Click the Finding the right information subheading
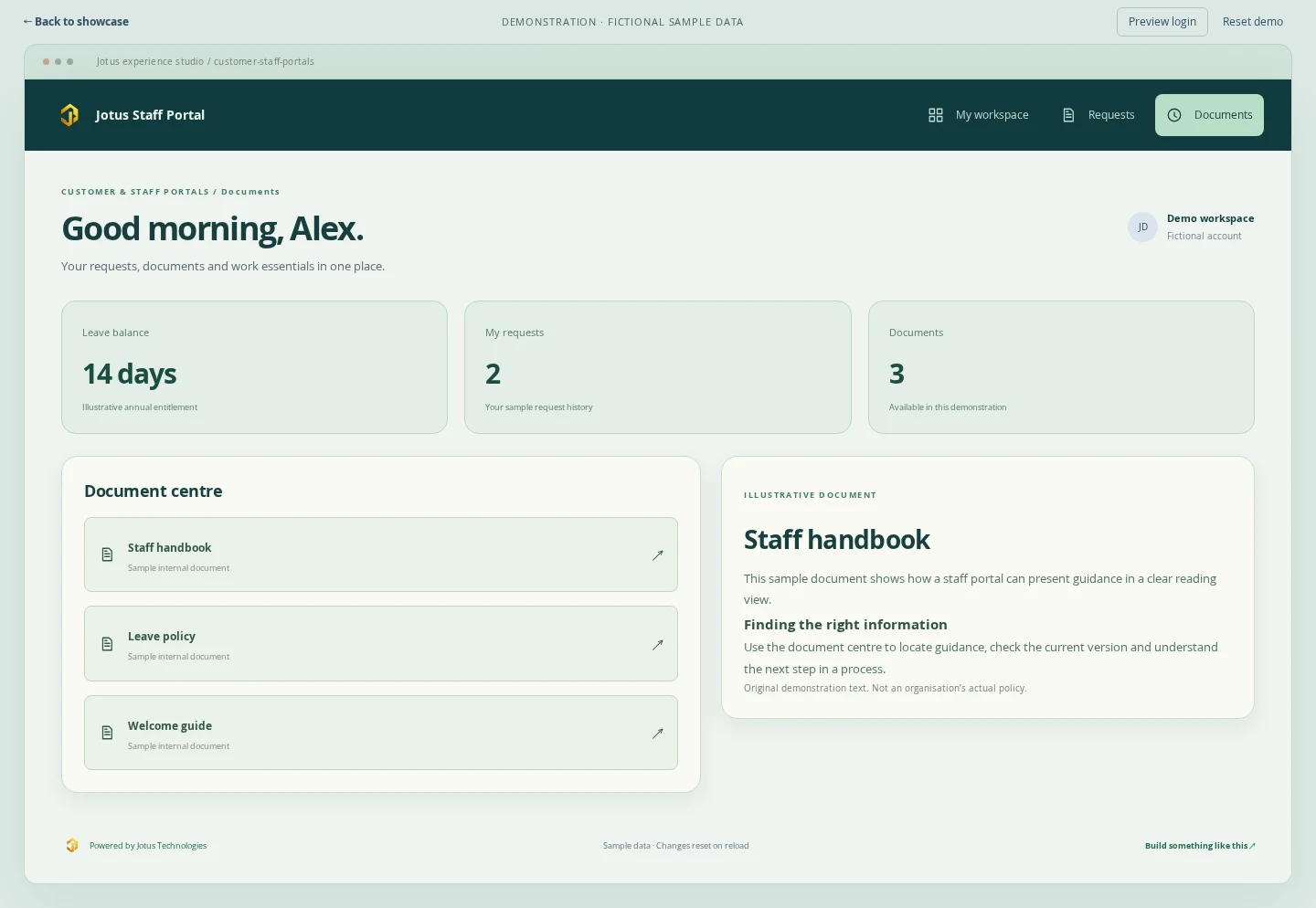Screen dimensions: 1316x908 click(x=845, y=625)
